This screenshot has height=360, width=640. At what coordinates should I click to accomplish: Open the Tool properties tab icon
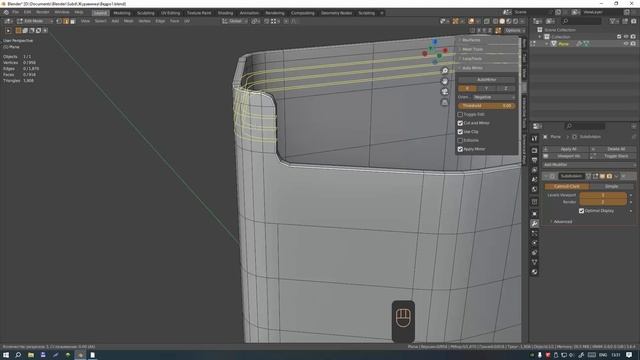click(x=534, y=139)
